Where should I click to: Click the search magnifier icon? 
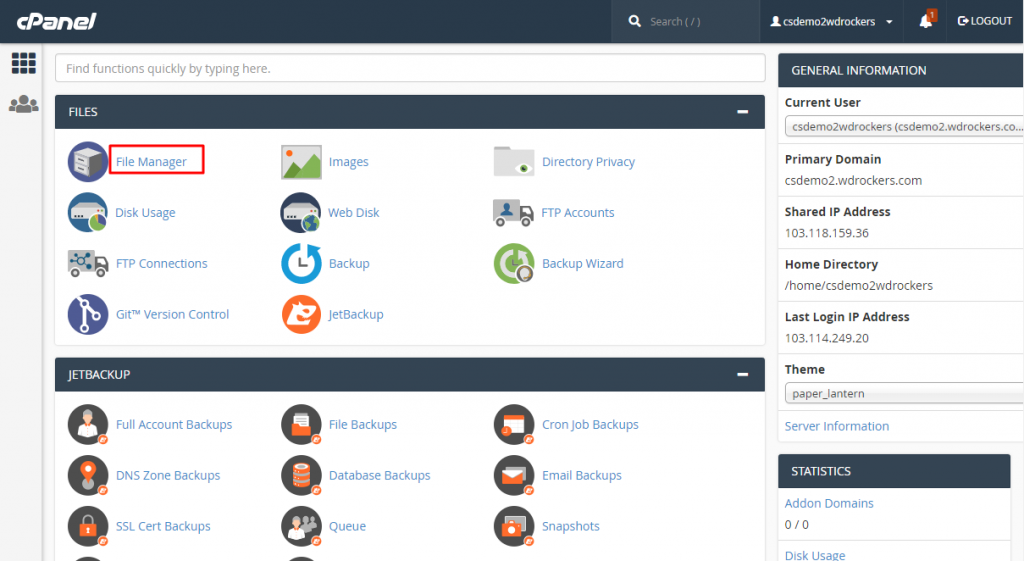(634, 22)
